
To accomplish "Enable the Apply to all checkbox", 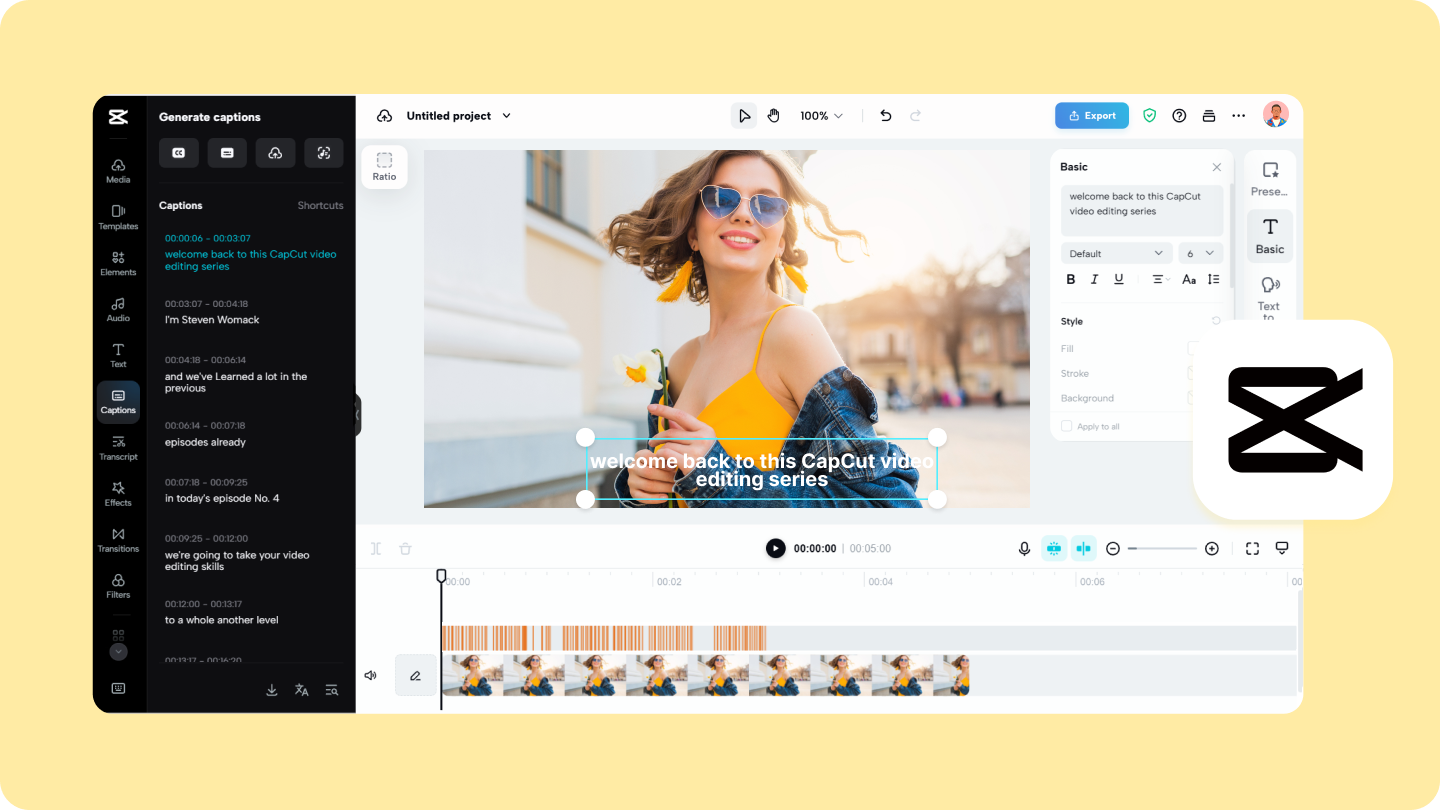I will (x=1066, y=426).
